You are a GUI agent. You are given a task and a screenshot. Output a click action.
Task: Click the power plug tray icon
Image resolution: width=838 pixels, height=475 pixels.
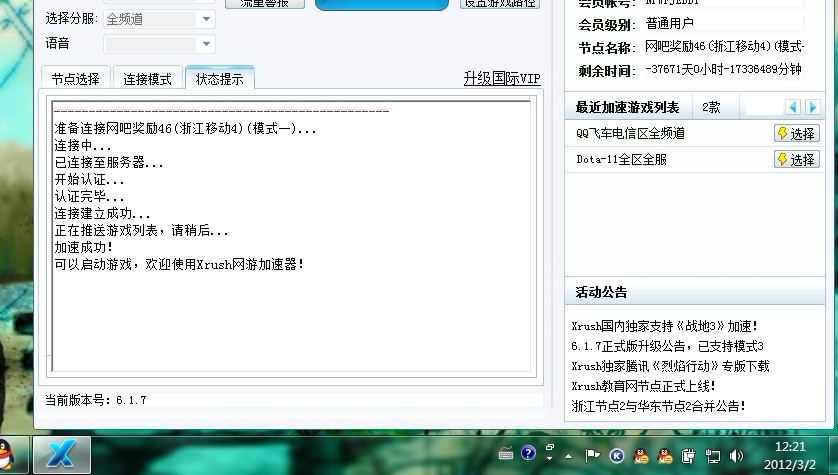point(688,456)
